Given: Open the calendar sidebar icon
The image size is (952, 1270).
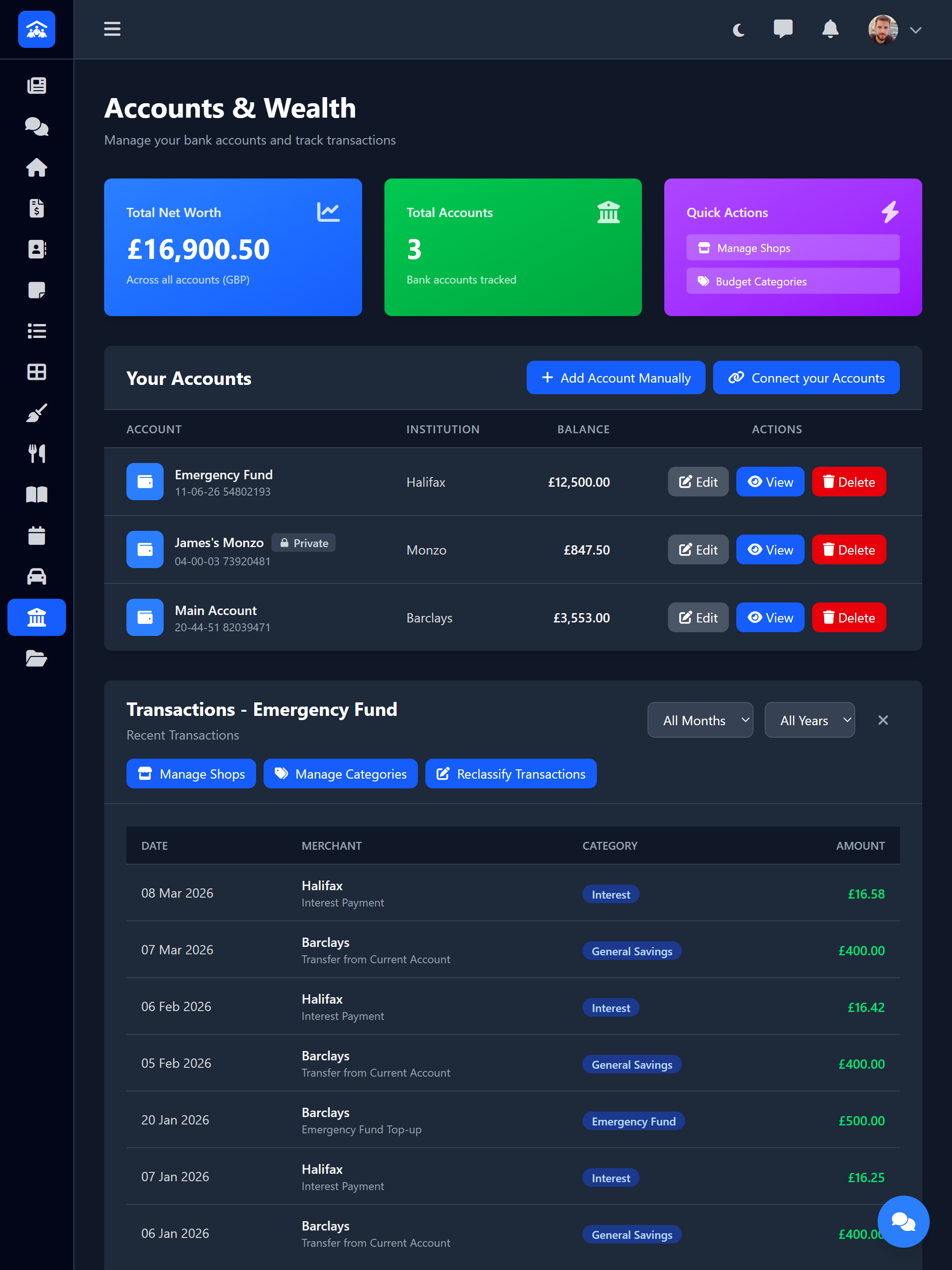Looking at the screenshot, I should [x=36, y=535].
